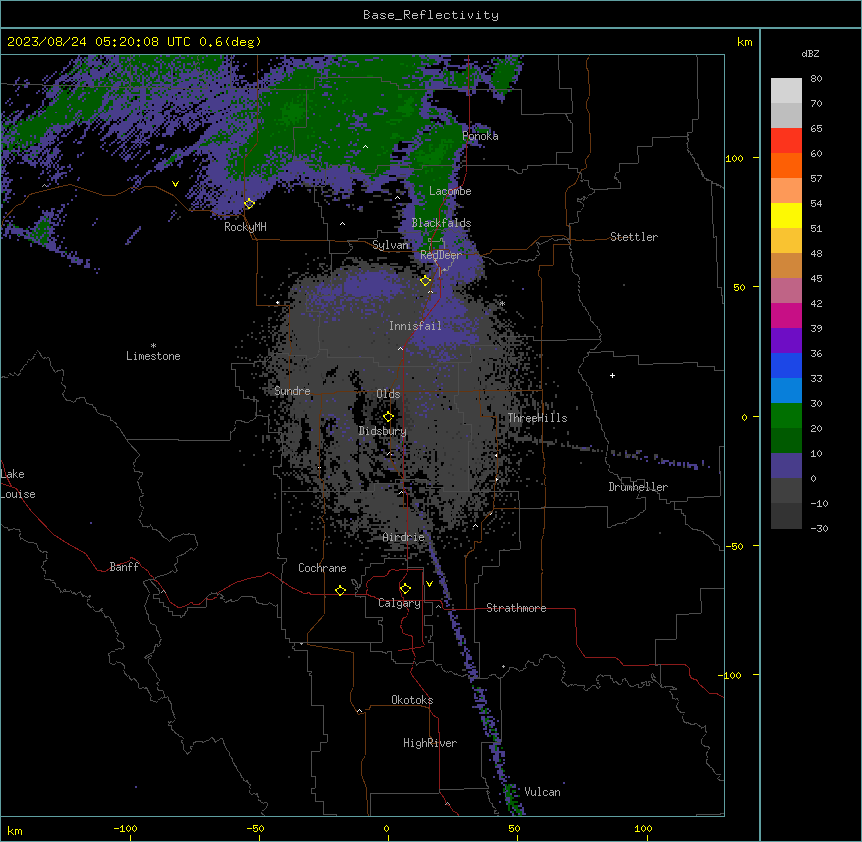Viewport: 862px width, 842px height.
Task: Click the Base_Reflectivity title text
Action: pos(431,15)
